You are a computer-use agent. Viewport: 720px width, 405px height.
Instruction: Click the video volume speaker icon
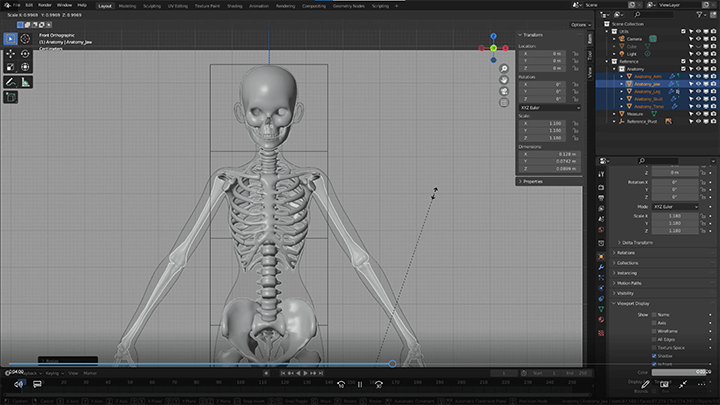18,384
